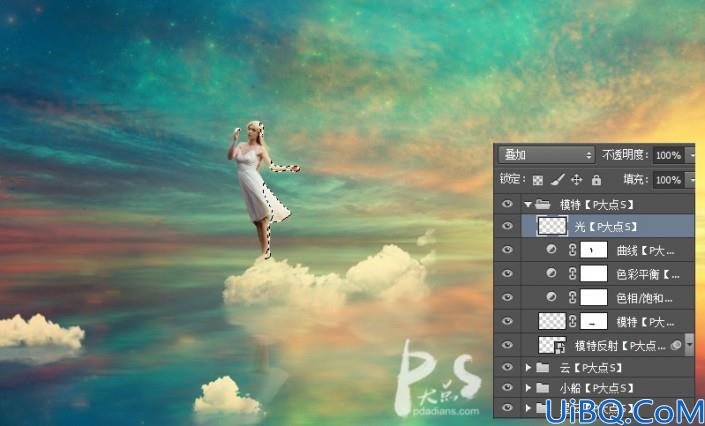Click the group name 云【P大点S】
Image resolution: width=705 pixels, height=426 pixels.
pos(591,368)
